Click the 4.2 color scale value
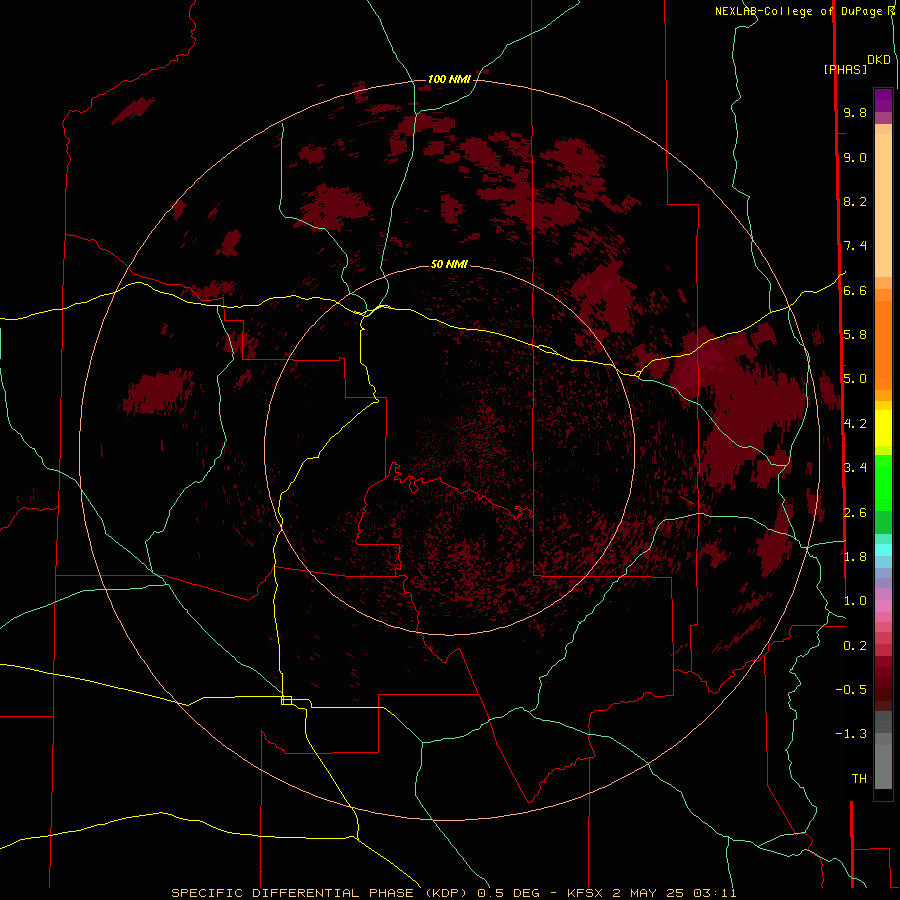This screenshot has height=900, width=900. [855, 424]
